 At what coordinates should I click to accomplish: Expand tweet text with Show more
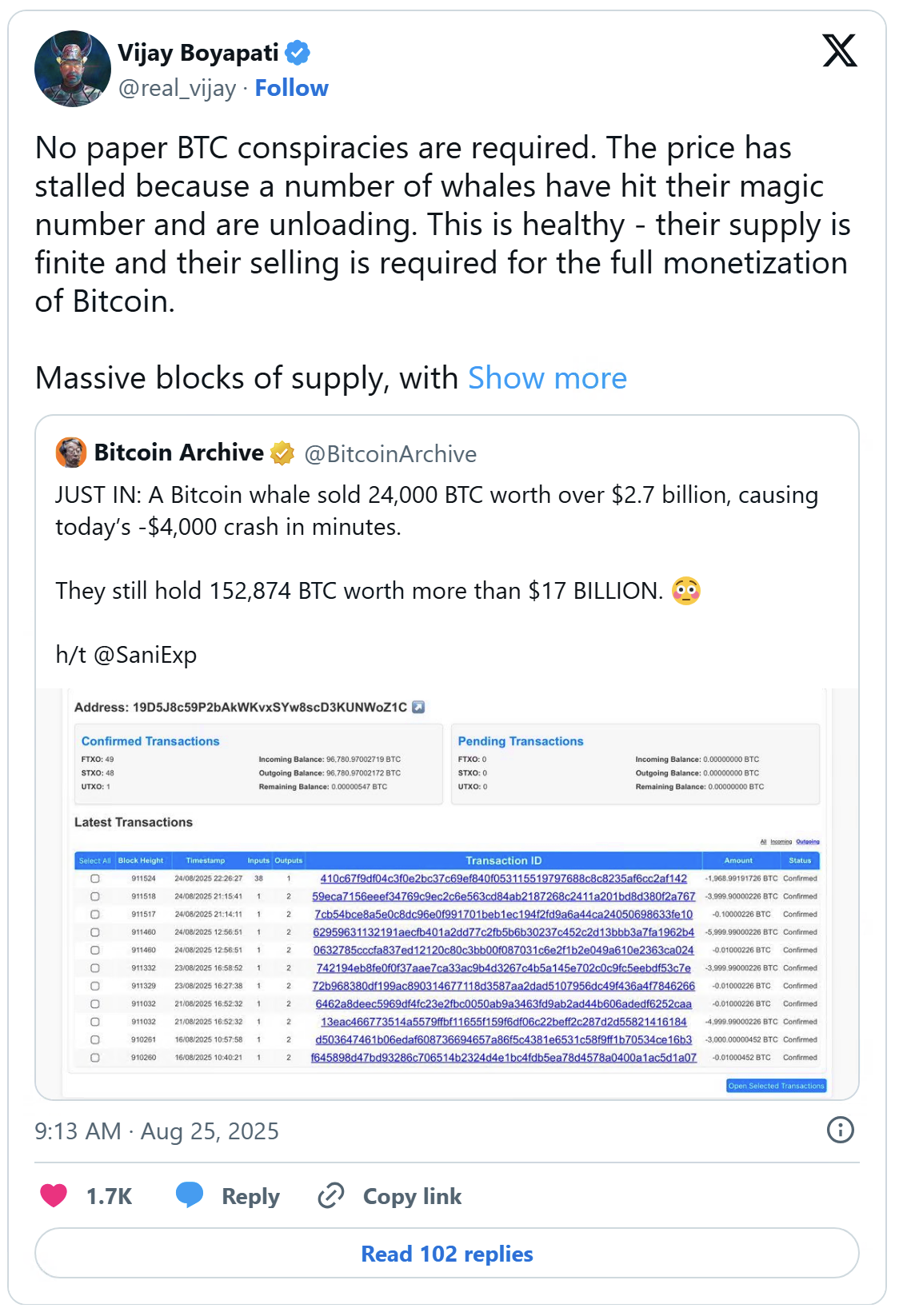pos(547,378)
